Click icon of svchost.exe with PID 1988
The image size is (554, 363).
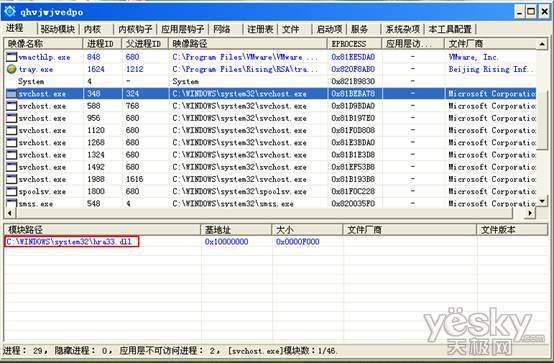(x=11, y=179)
